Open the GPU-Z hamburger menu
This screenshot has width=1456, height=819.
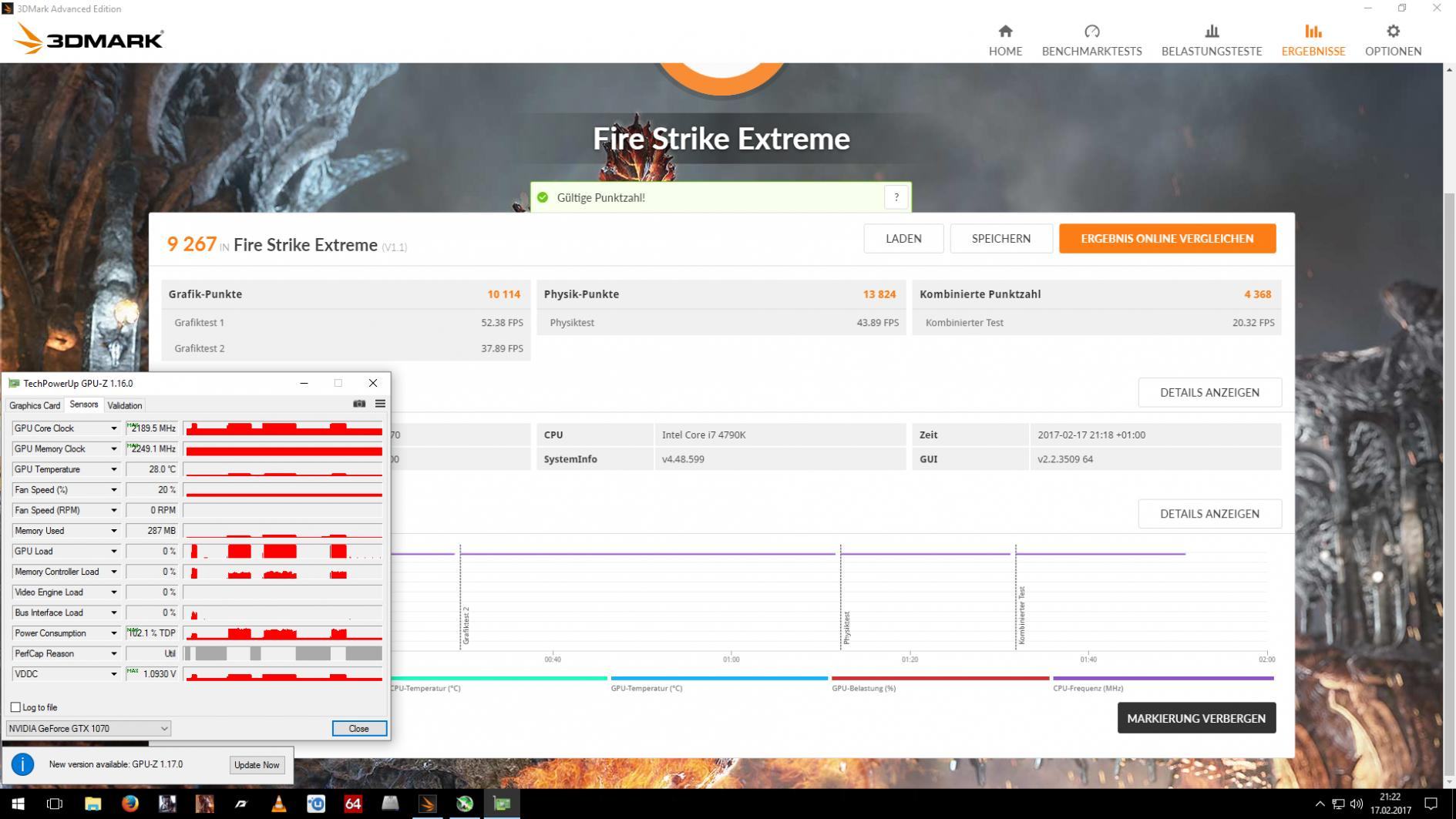click(380, 404)
